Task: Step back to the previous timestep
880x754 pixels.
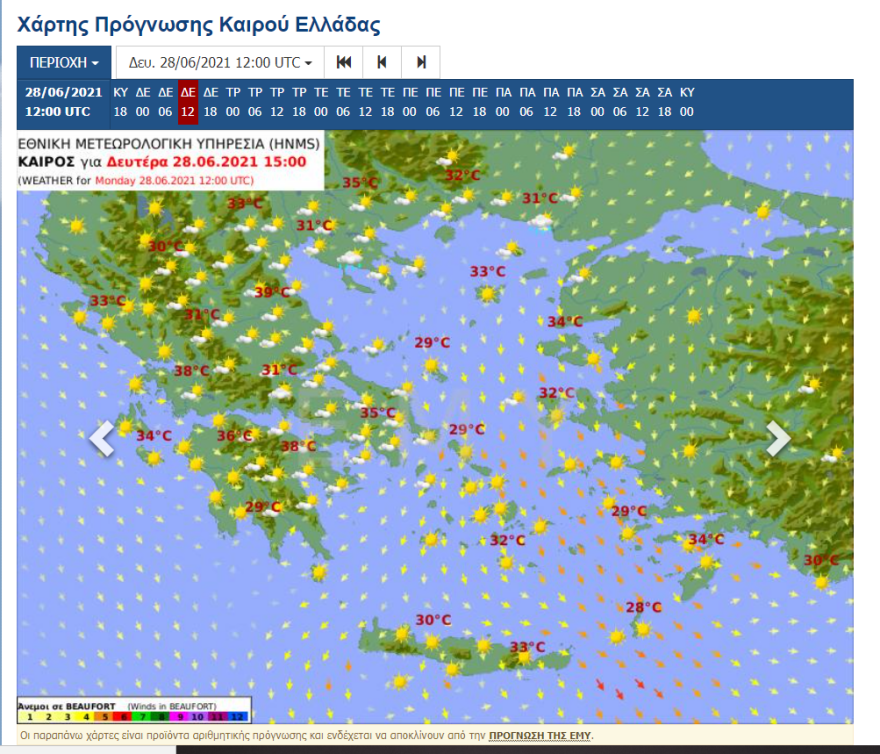Action: [382, 62]
